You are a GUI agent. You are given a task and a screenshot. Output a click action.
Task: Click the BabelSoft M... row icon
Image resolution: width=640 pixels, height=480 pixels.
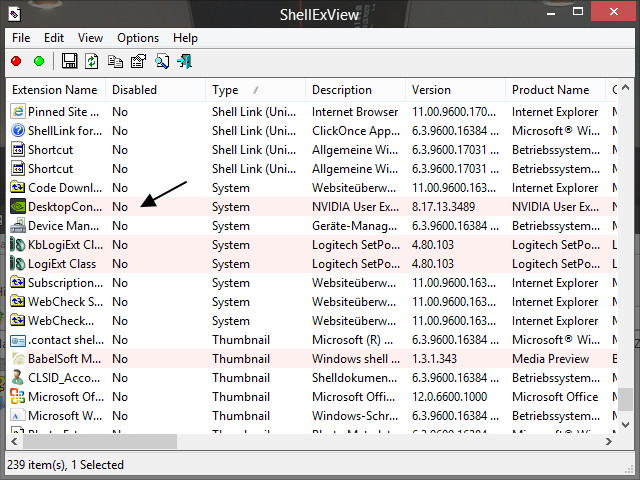tap(18, 359)
